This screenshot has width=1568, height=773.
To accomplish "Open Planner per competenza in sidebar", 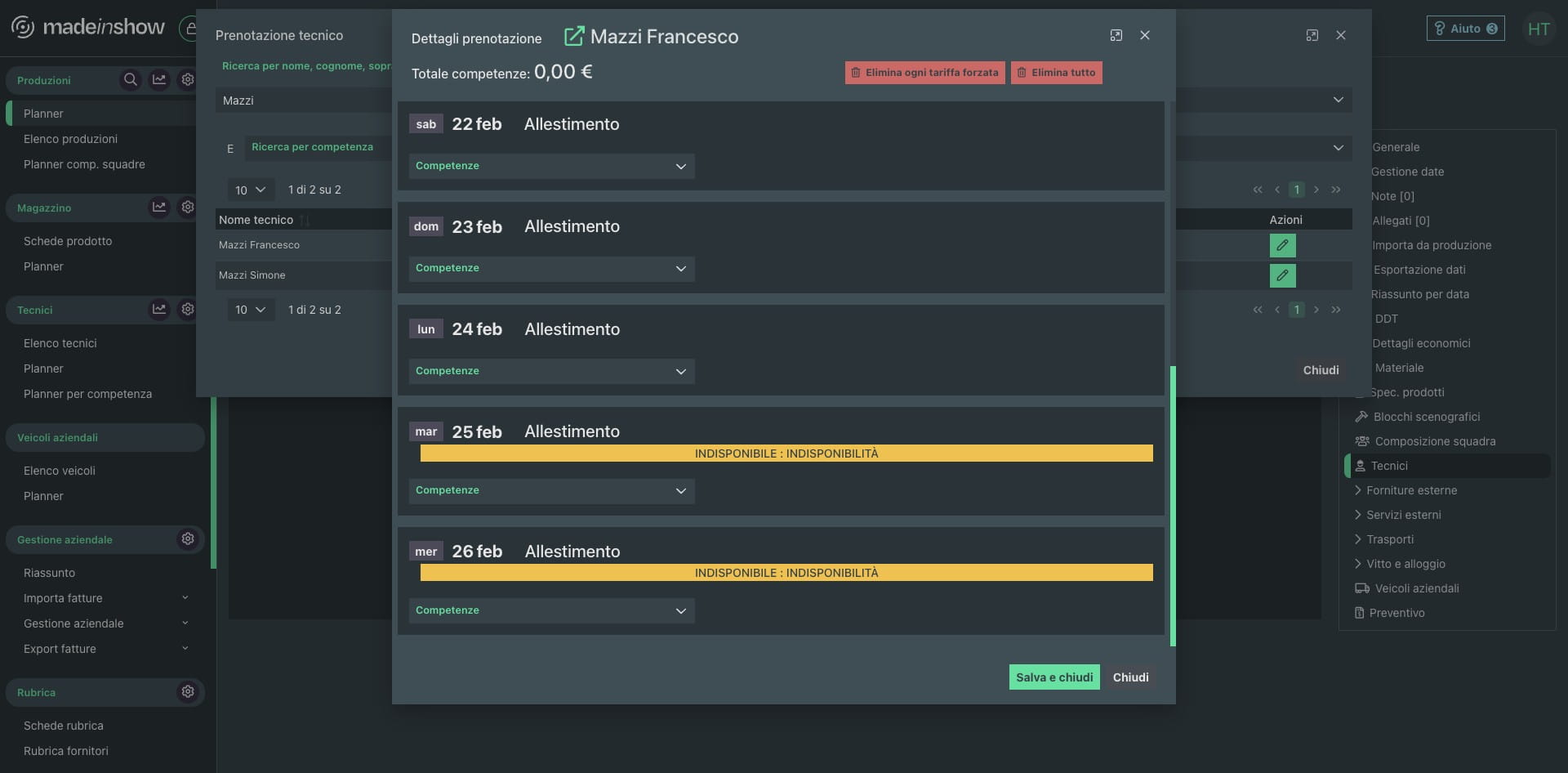I will pyautogui.click(x=87, y=394).
